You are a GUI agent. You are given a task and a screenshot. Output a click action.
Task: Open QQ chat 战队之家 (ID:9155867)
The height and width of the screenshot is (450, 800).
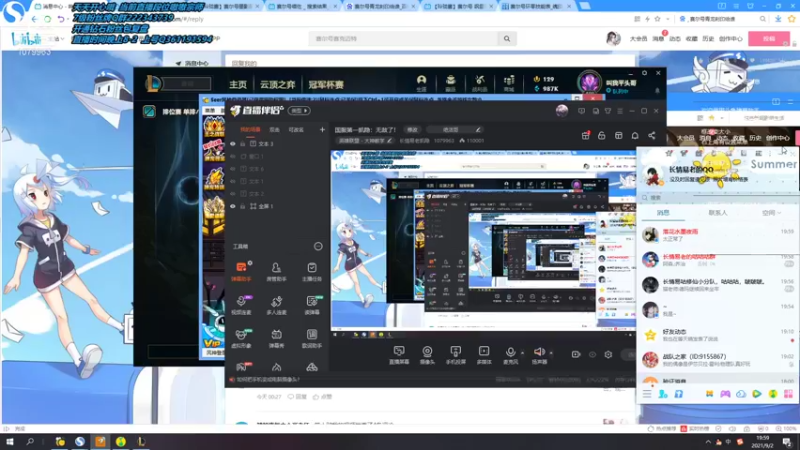pos(718,360)
